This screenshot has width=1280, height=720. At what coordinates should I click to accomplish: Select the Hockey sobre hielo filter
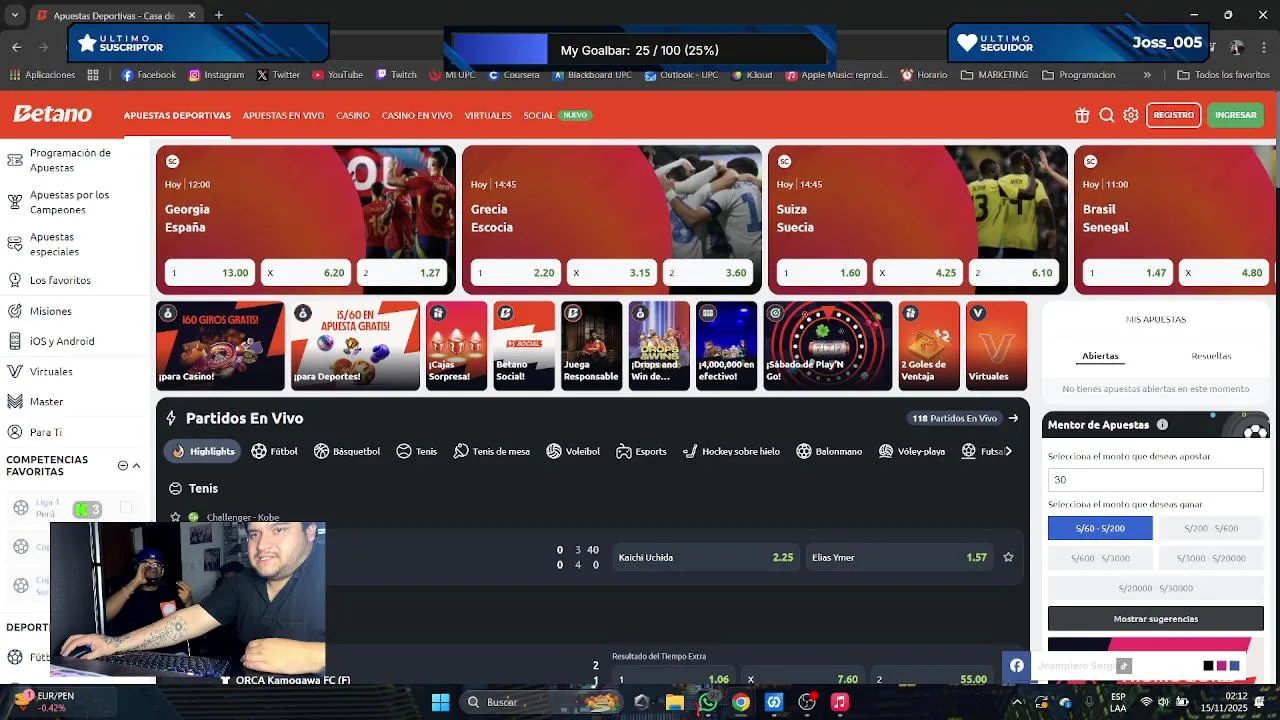731,451
